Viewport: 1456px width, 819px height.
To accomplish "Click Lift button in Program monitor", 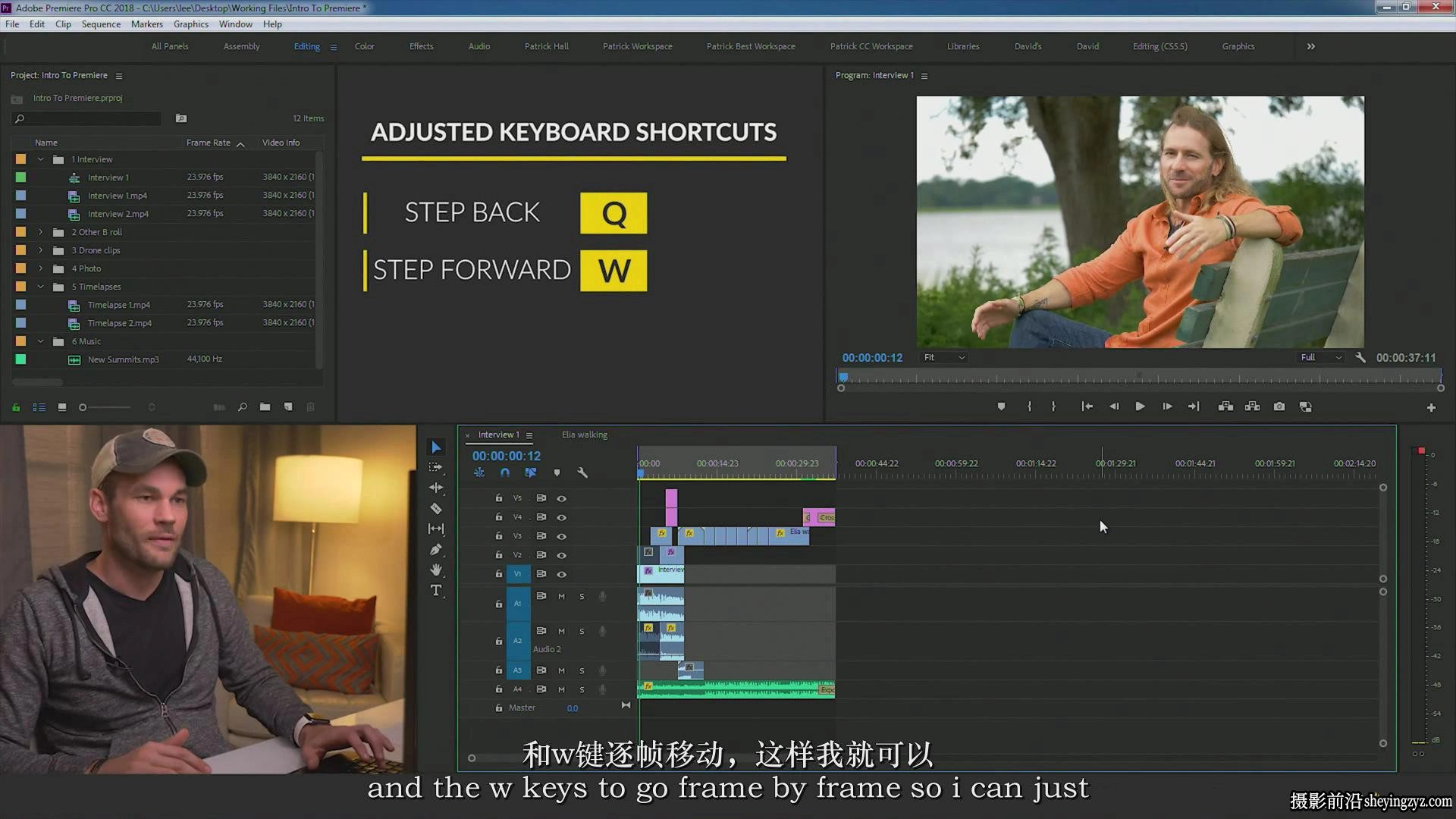I will coord(1225,406).
